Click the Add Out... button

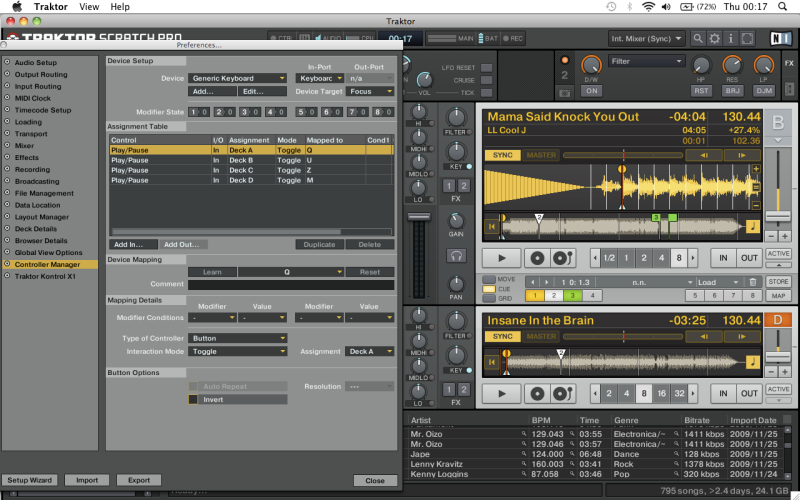(x=182, y=244)
